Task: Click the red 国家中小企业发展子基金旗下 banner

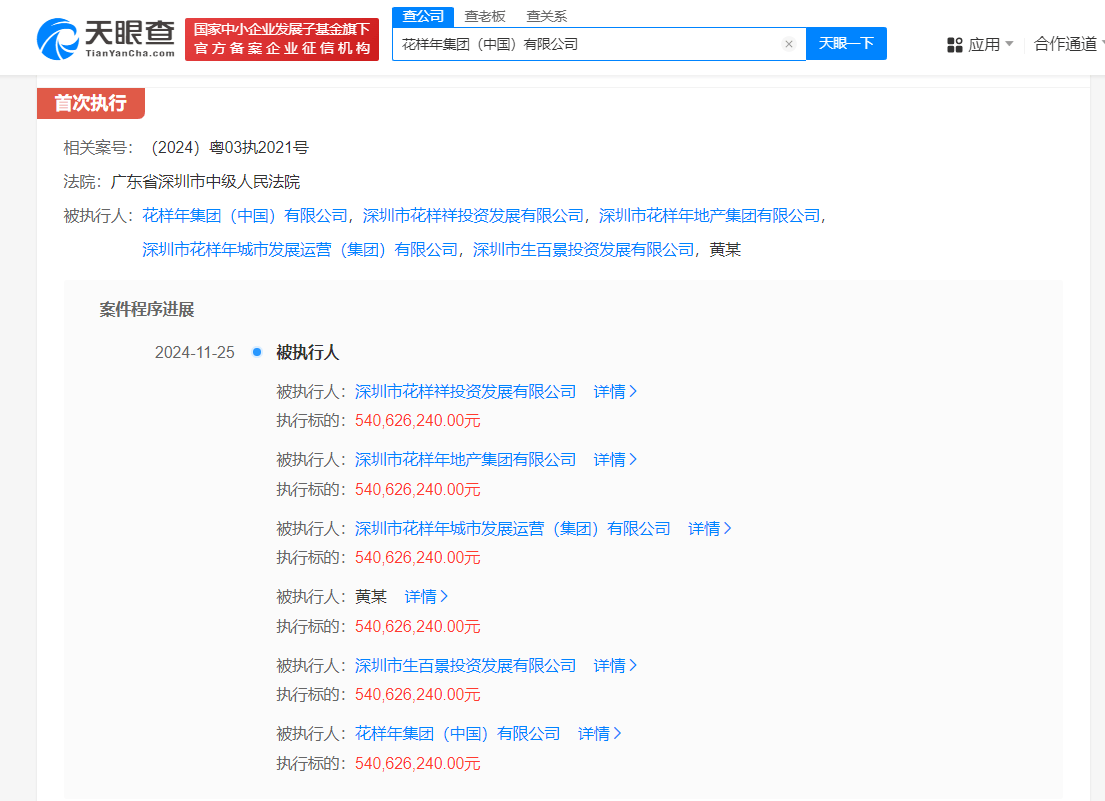Action: [x=282, y=39]
